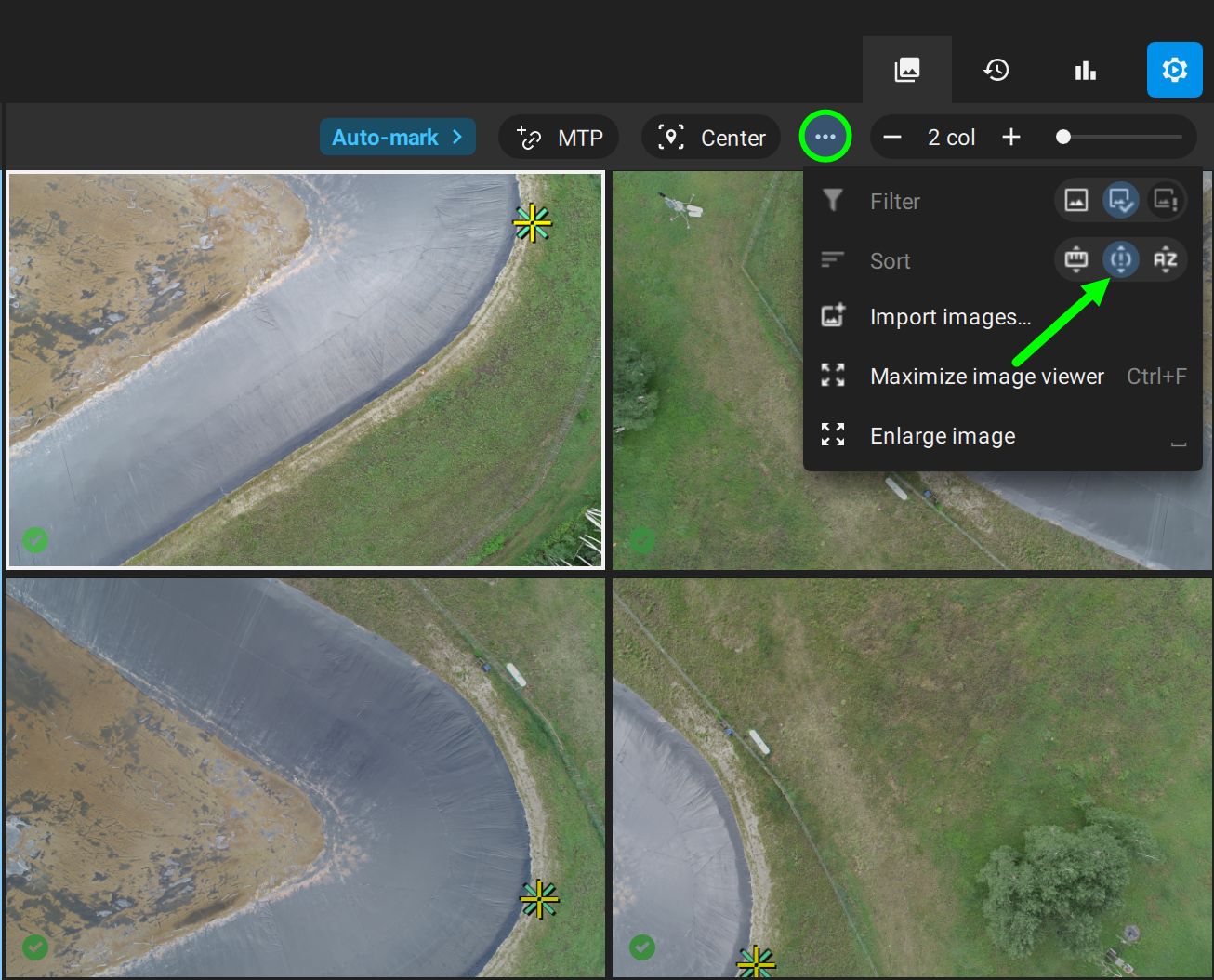
Task: Click the Center button
Action: coord(711,138)
